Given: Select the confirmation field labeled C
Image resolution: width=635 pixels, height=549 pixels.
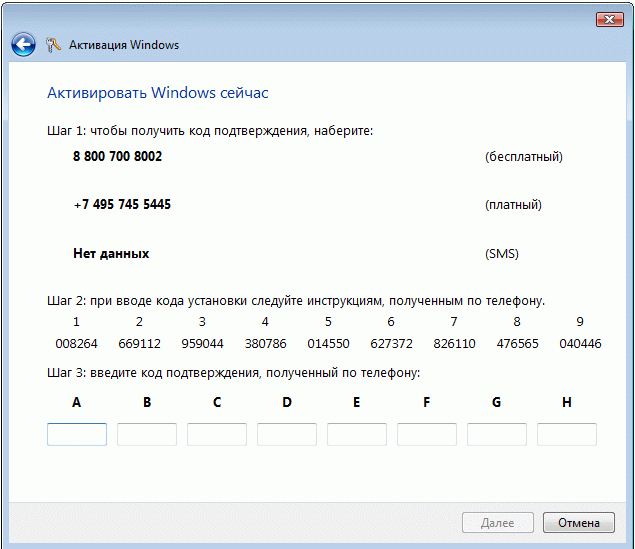Looking at the screenshot, I should (x=217, y=434).
